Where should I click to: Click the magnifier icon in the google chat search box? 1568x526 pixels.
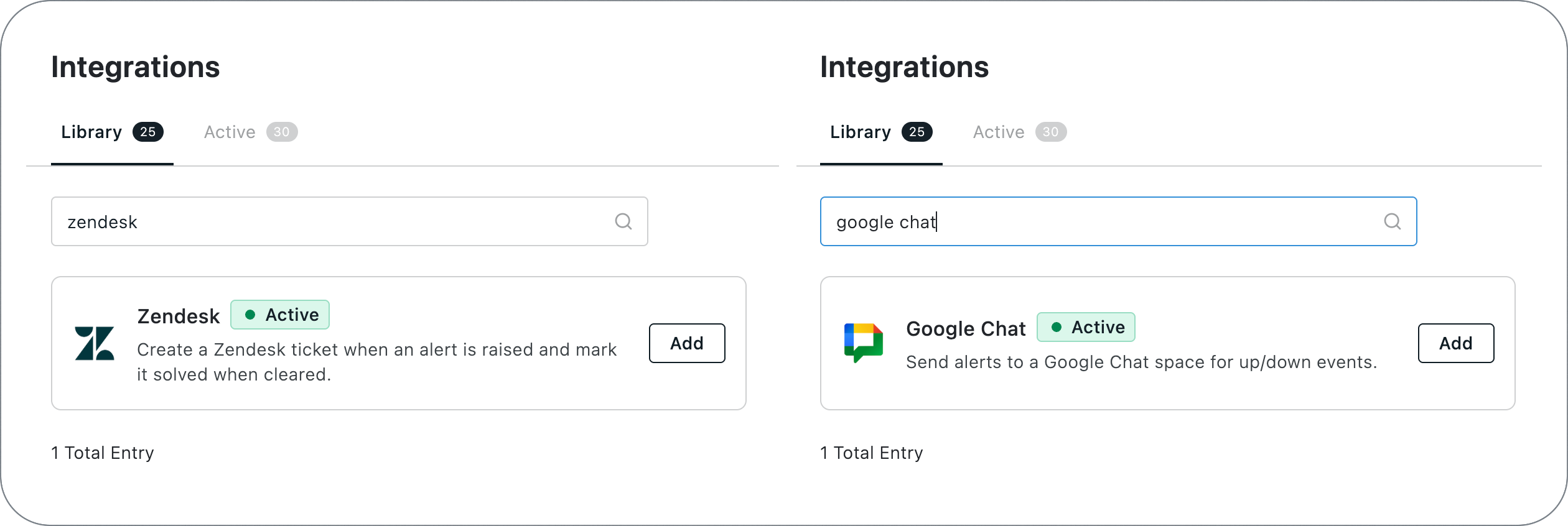tap(1393, 221)
